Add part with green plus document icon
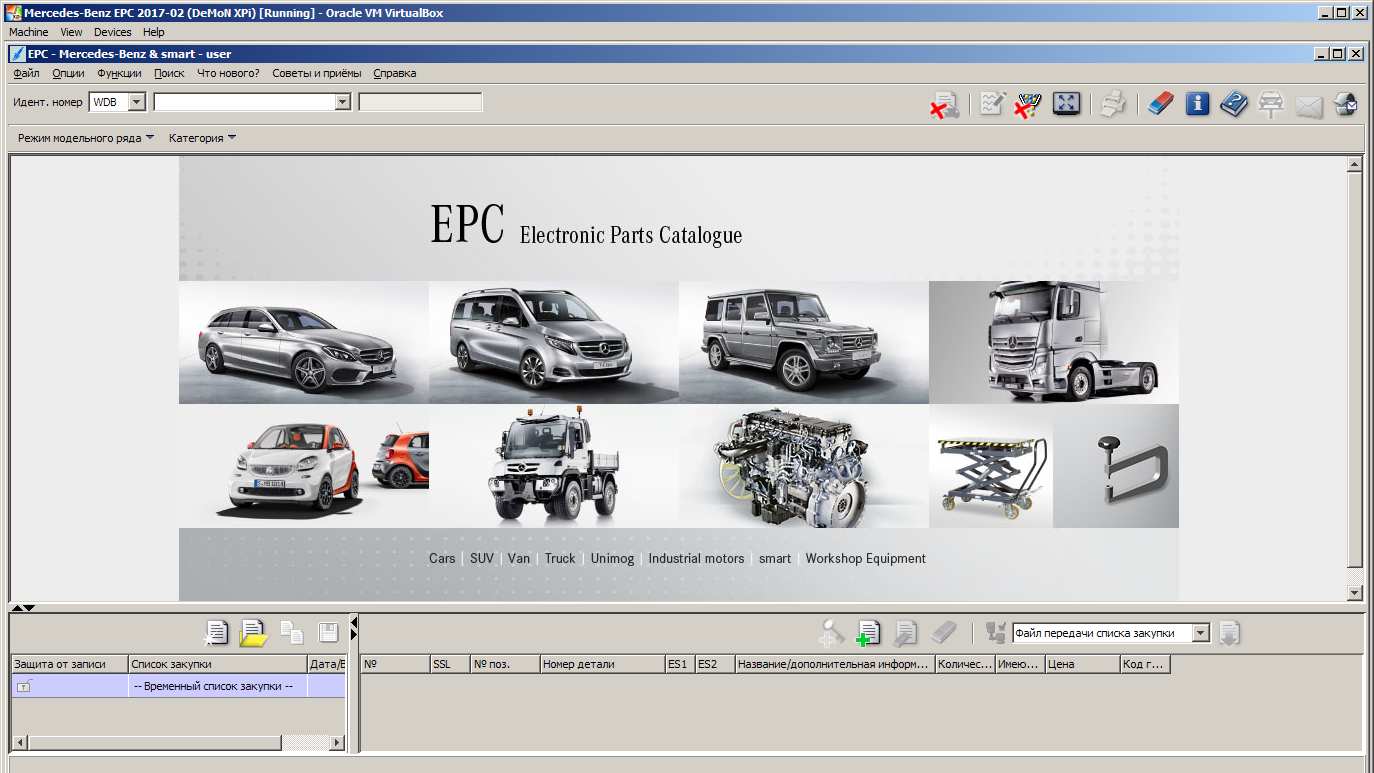Image resolution: width=1374 pixels, height=773 pixels. (869, 632)
